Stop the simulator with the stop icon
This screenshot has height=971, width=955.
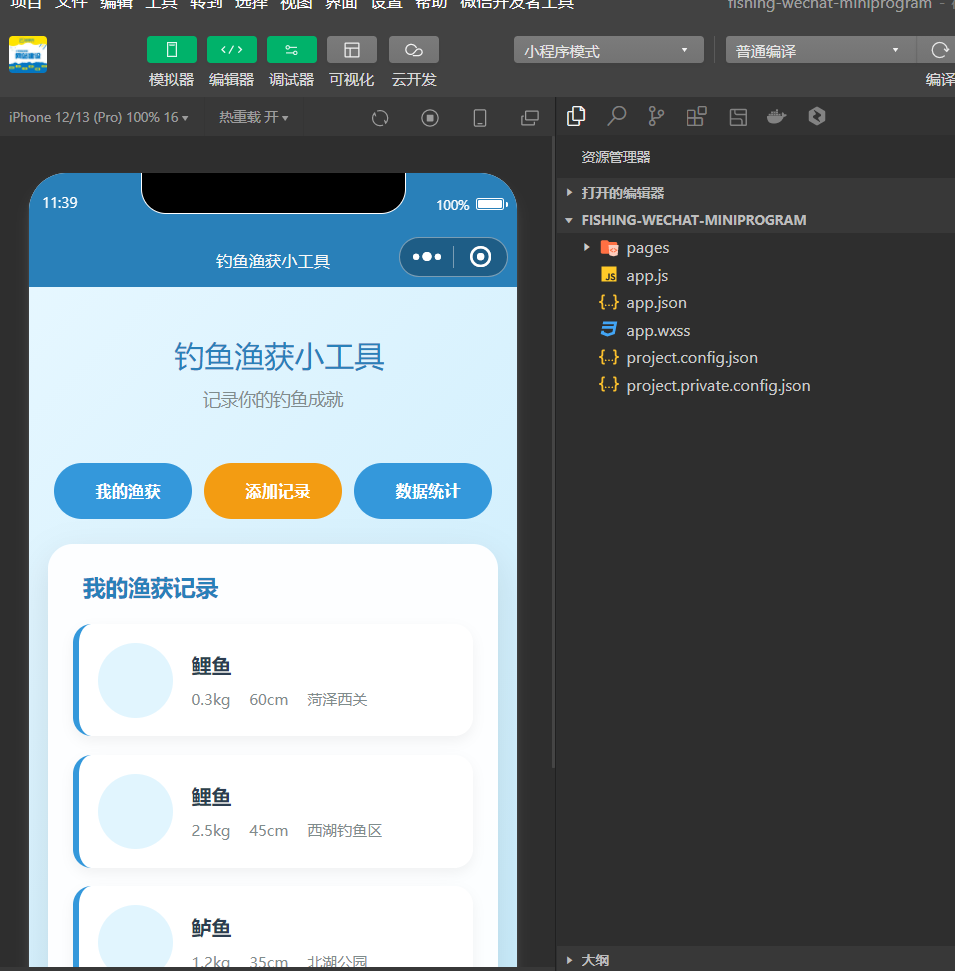click(430, 118)
